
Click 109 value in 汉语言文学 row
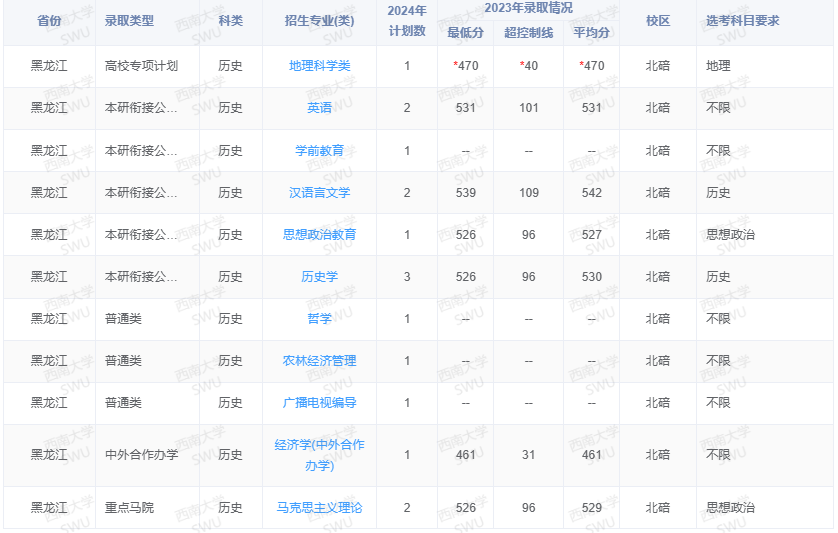529,192
